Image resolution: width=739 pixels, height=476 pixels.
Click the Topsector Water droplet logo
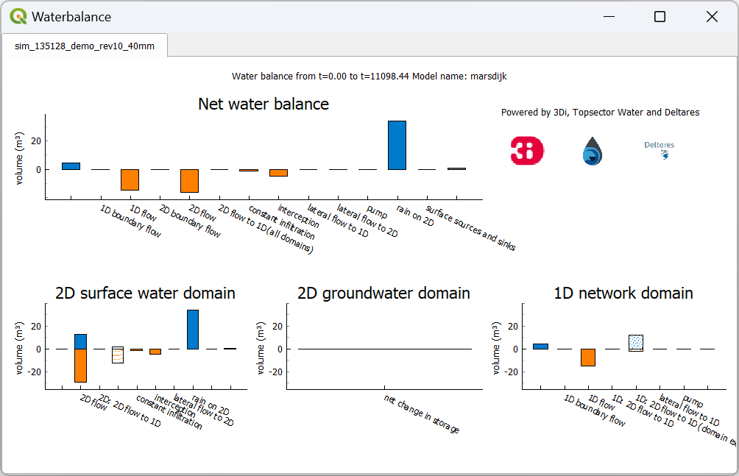pyautogui.click(x=592, y=151)
